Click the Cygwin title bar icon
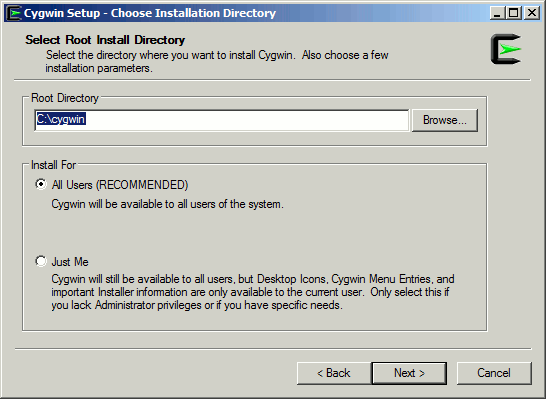The height and width of the screenshot is (399, 546). tap(14, 13)
